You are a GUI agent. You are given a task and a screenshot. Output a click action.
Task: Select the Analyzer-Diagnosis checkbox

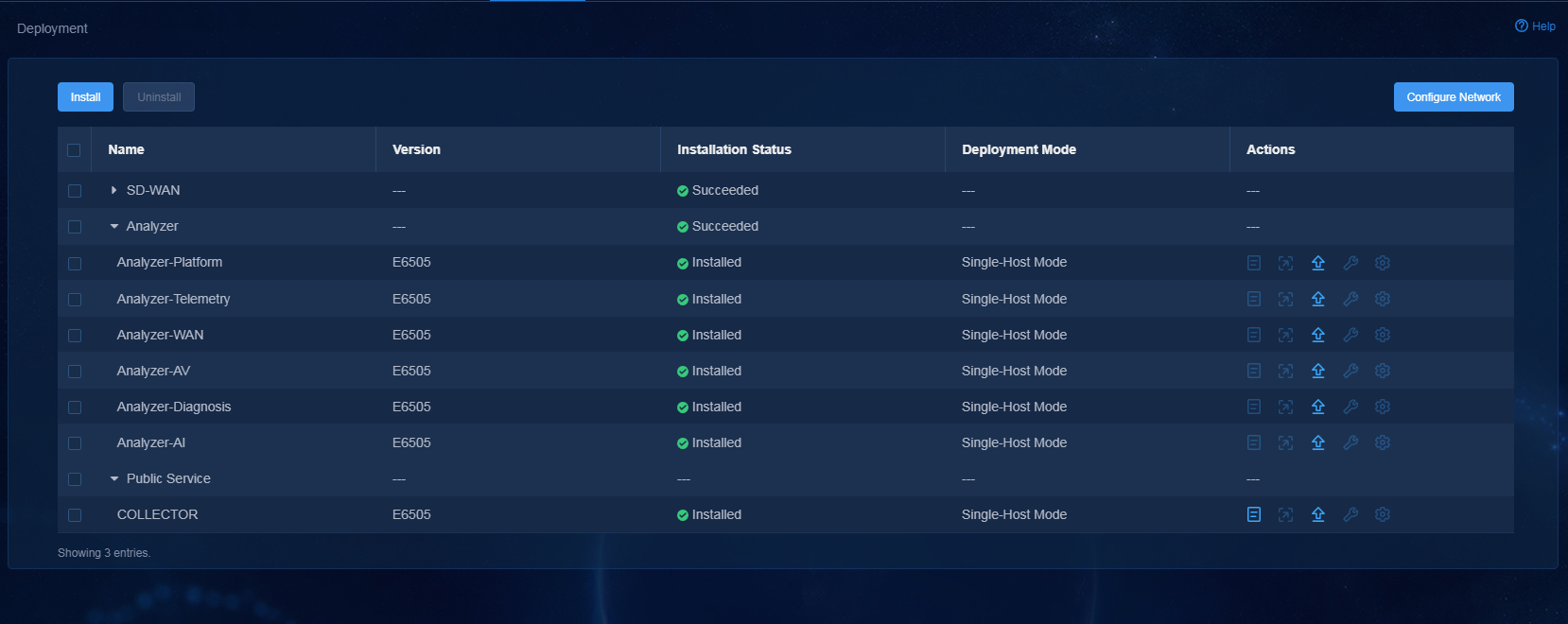pyautogui.click(x=75, y=407)
